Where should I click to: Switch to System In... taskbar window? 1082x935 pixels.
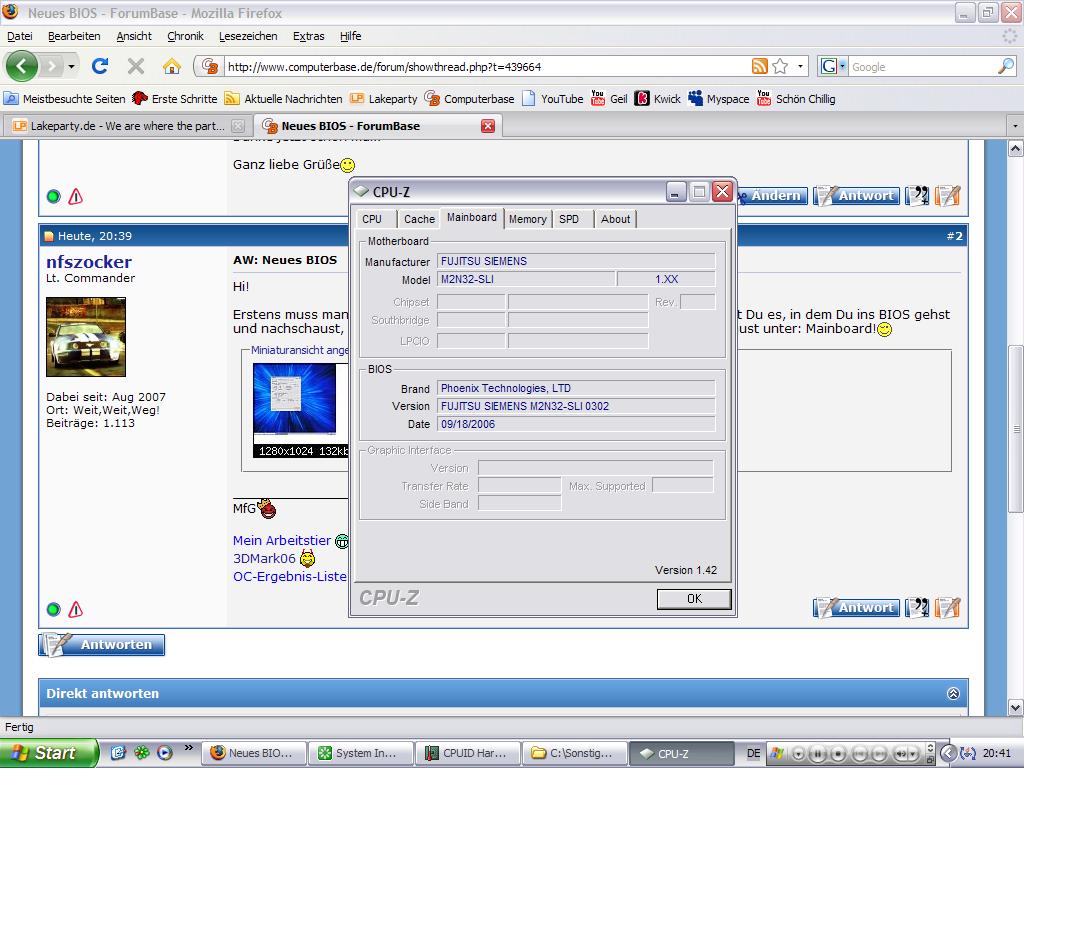tap(361, 754)
